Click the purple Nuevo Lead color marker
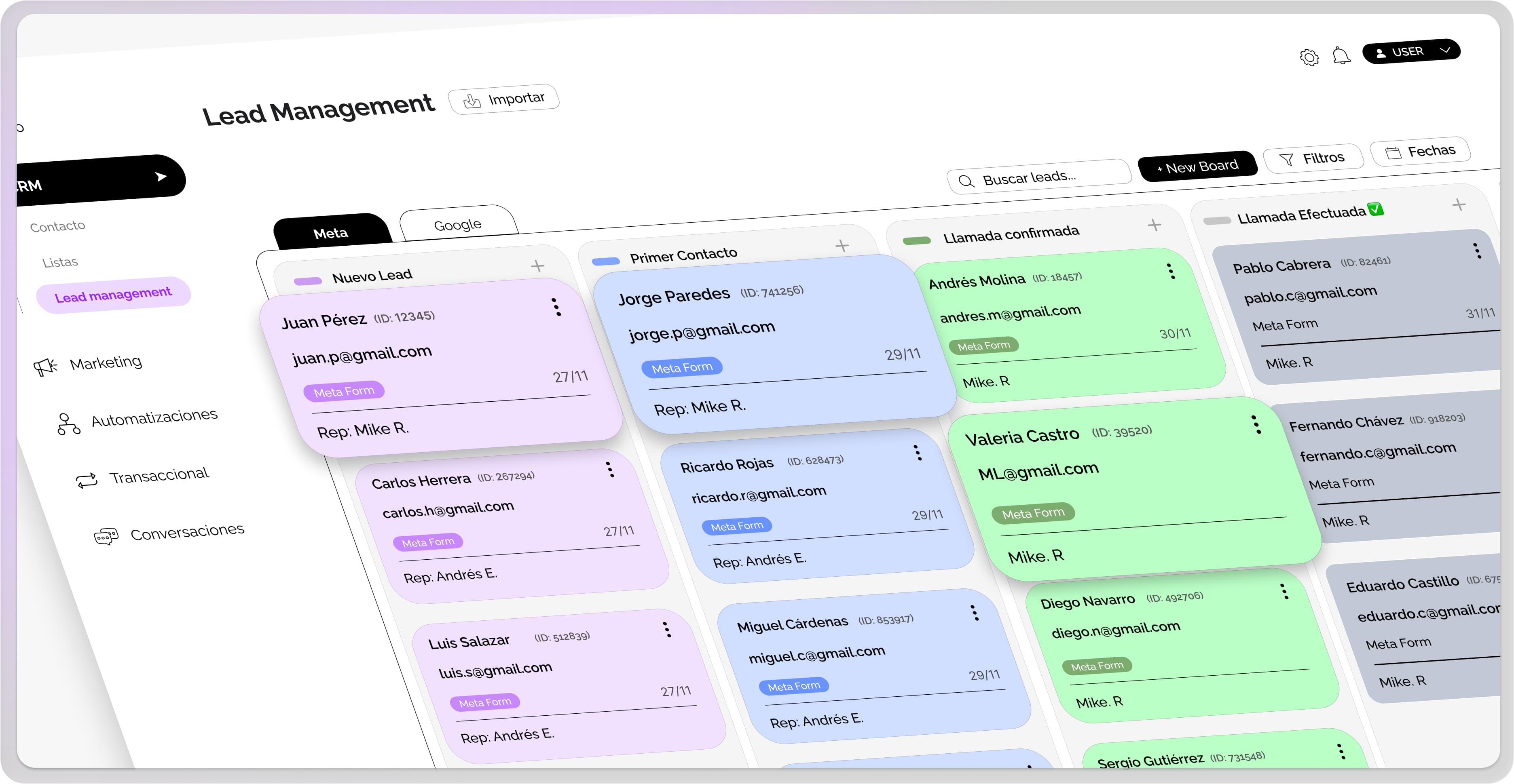The image size is (1514, 784). tap(308, 281)
